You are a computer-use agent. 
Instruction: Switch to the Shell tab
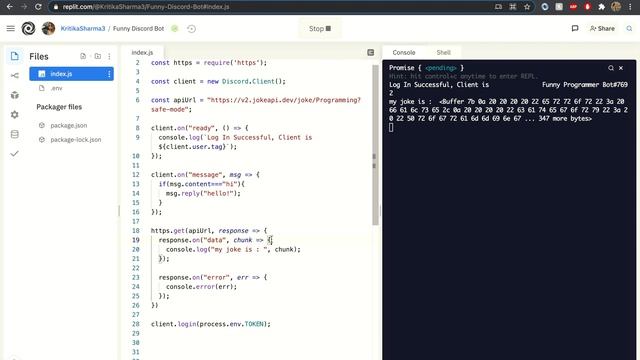click(x=443, y=52)
